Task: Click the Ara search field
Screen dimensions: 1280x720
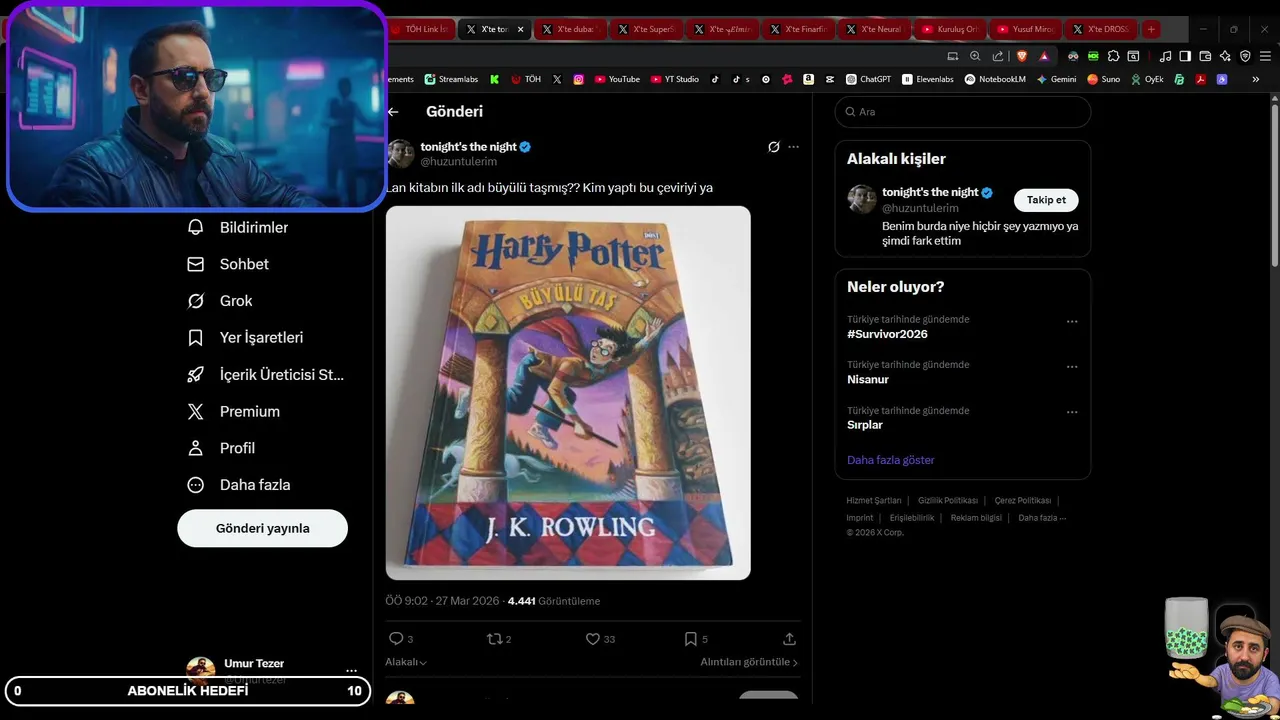Action: point(962,112)
